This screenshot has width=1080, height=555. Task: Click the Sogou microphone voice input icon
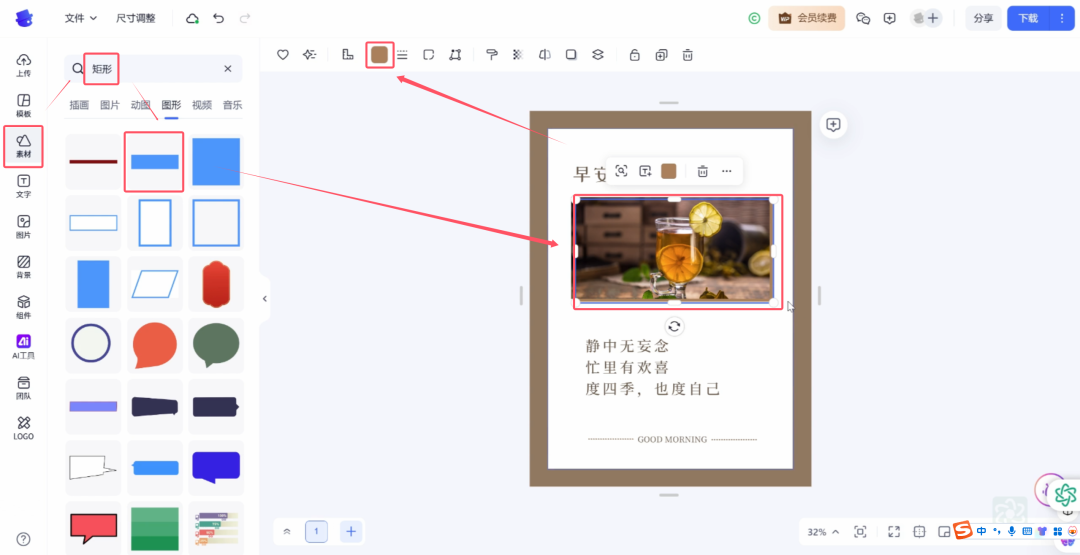pos(1012,531)
